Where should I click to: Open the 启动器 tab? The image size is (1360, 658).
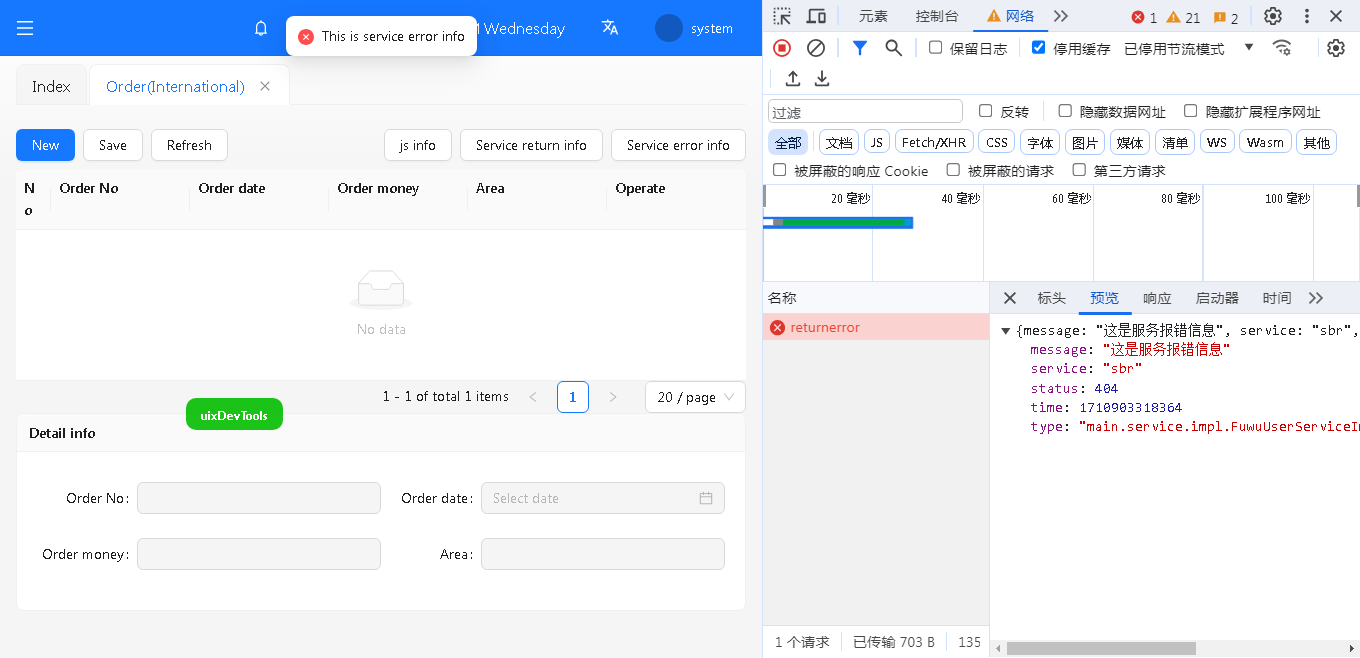click(x=1217, y=298)
